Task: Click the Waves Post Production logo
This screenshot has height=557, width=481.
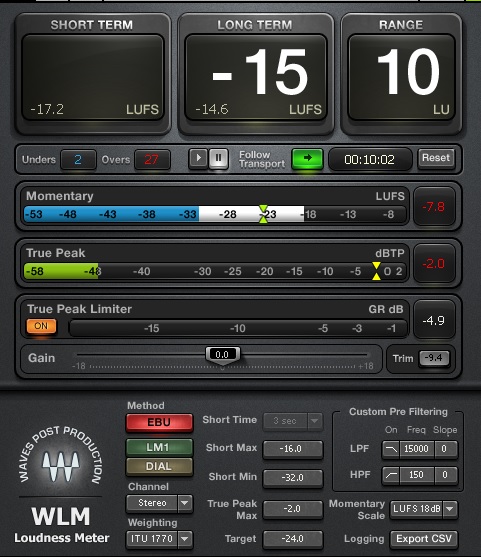Action: click(61, 456)
